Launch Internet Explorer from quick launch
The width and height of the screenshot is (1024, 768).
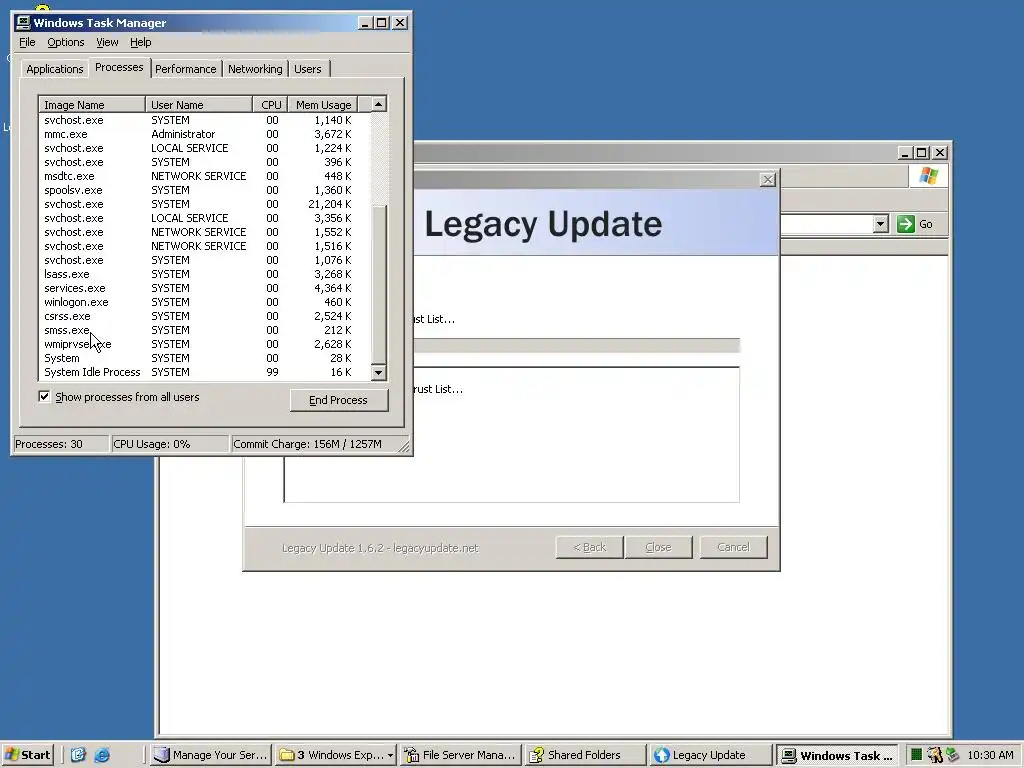click(102, 755)
